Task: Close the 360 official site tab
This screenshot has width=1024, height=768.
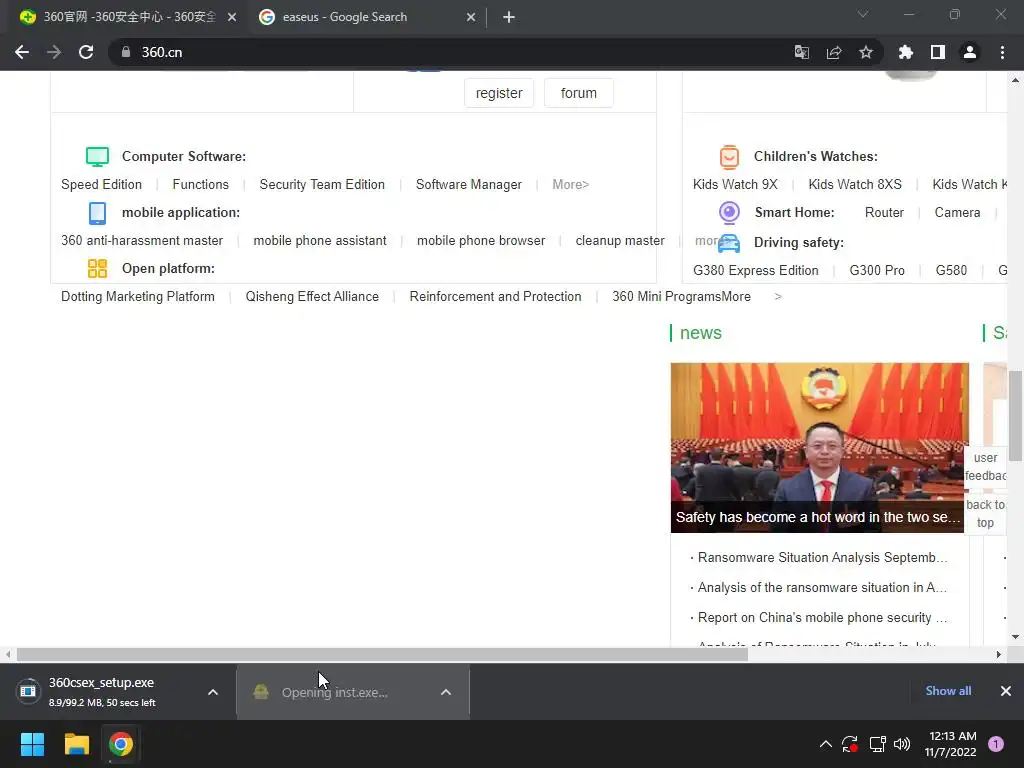Action: click(232, 17)
